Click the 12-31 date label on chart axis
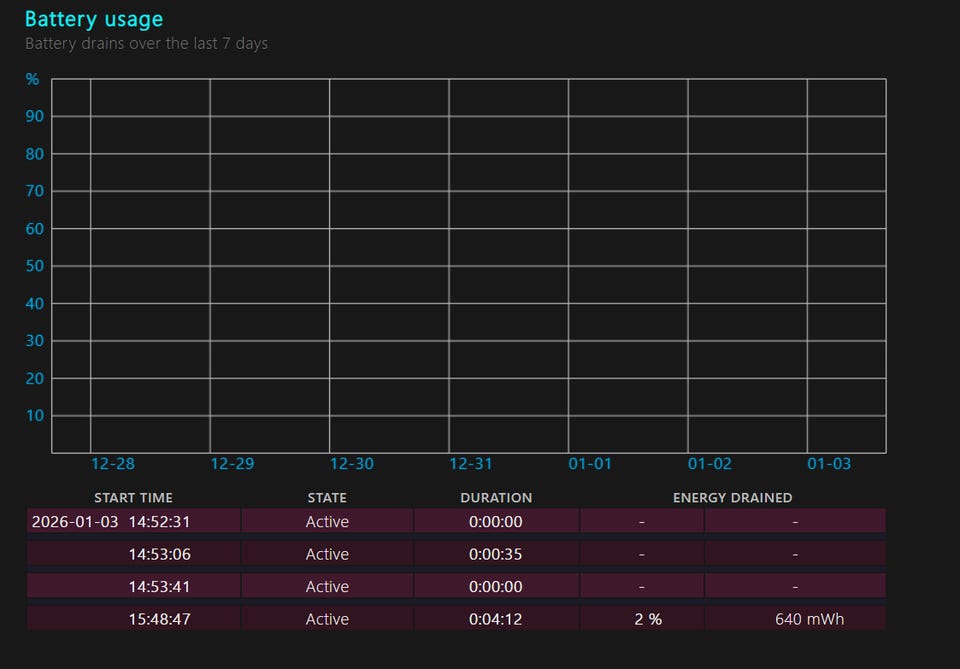The image size is (960, 669). click(470, 464)
